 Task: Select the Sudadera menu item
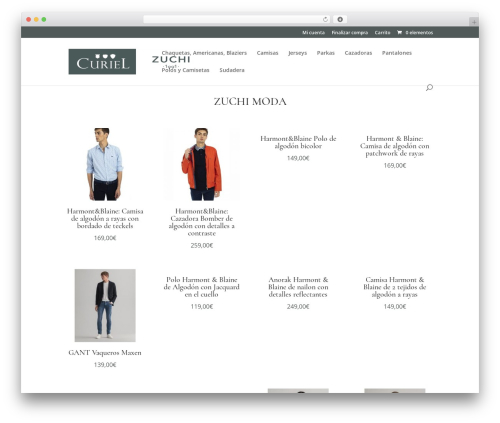(x=232, y=70)
